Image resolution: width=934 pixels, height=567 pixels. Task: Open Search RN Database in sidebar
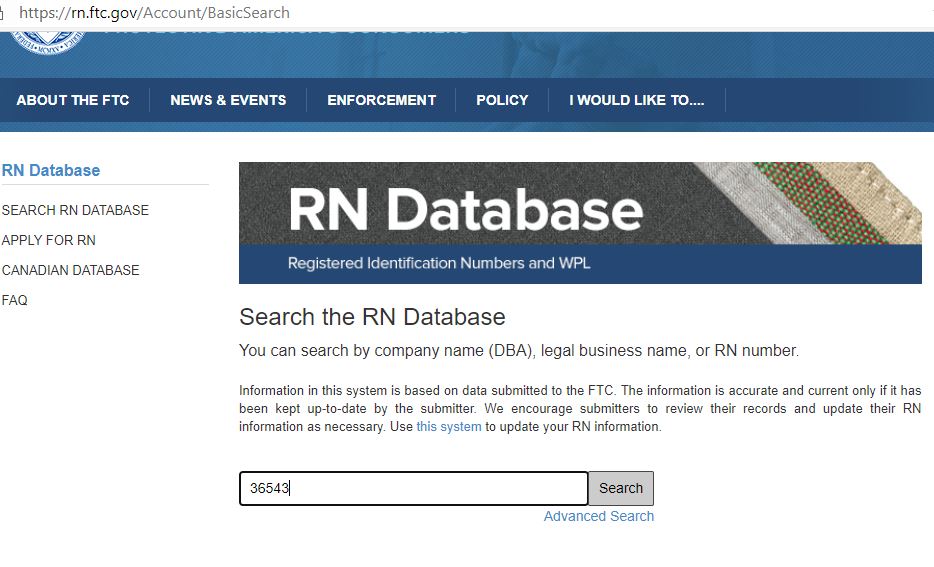coord(75,210)
